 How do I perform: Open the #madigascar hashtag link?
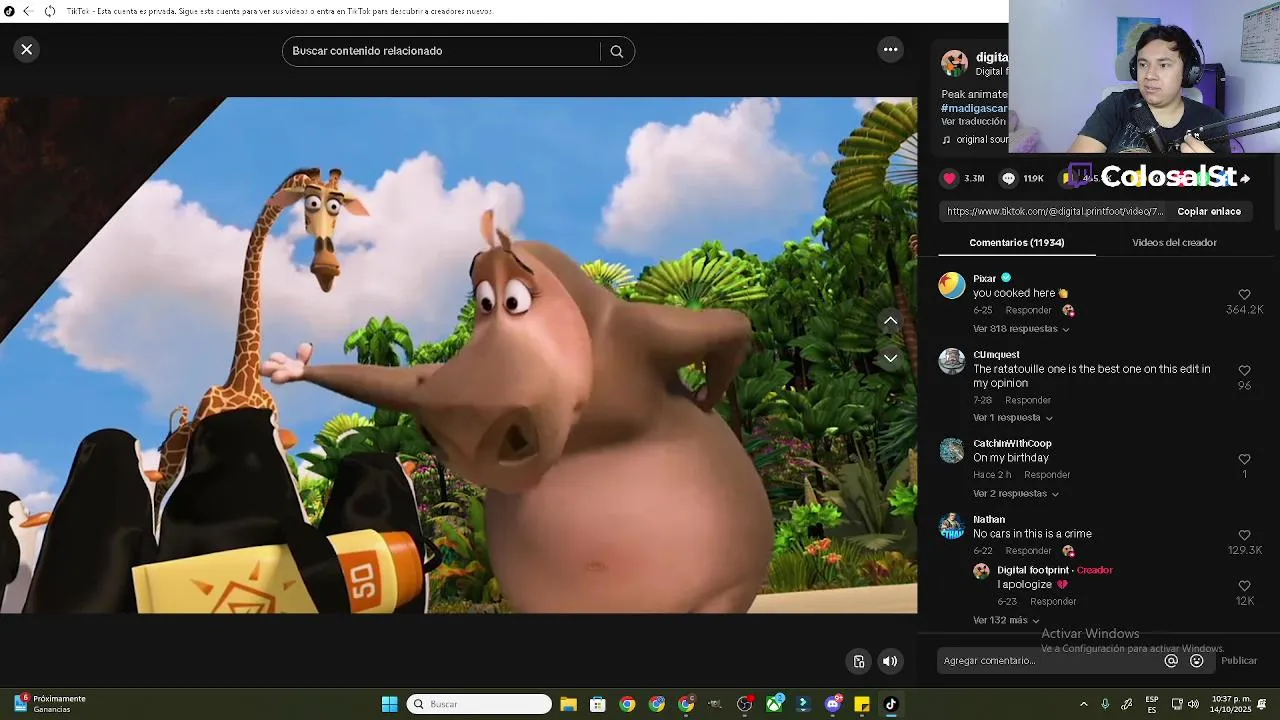[x=974, y=108]
